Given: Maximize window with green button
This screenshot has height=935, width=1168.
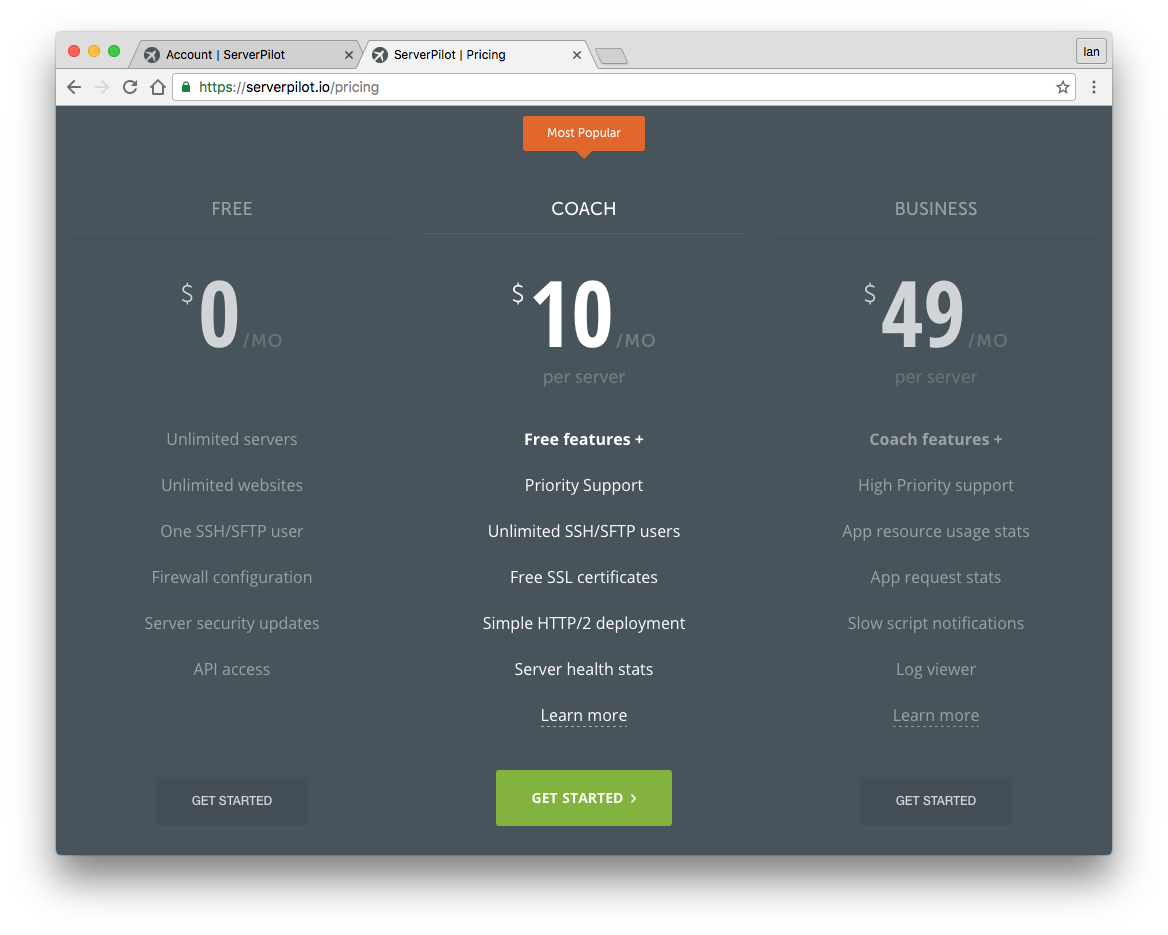Looking at the screenshot, I should click(x=114, y=51).
